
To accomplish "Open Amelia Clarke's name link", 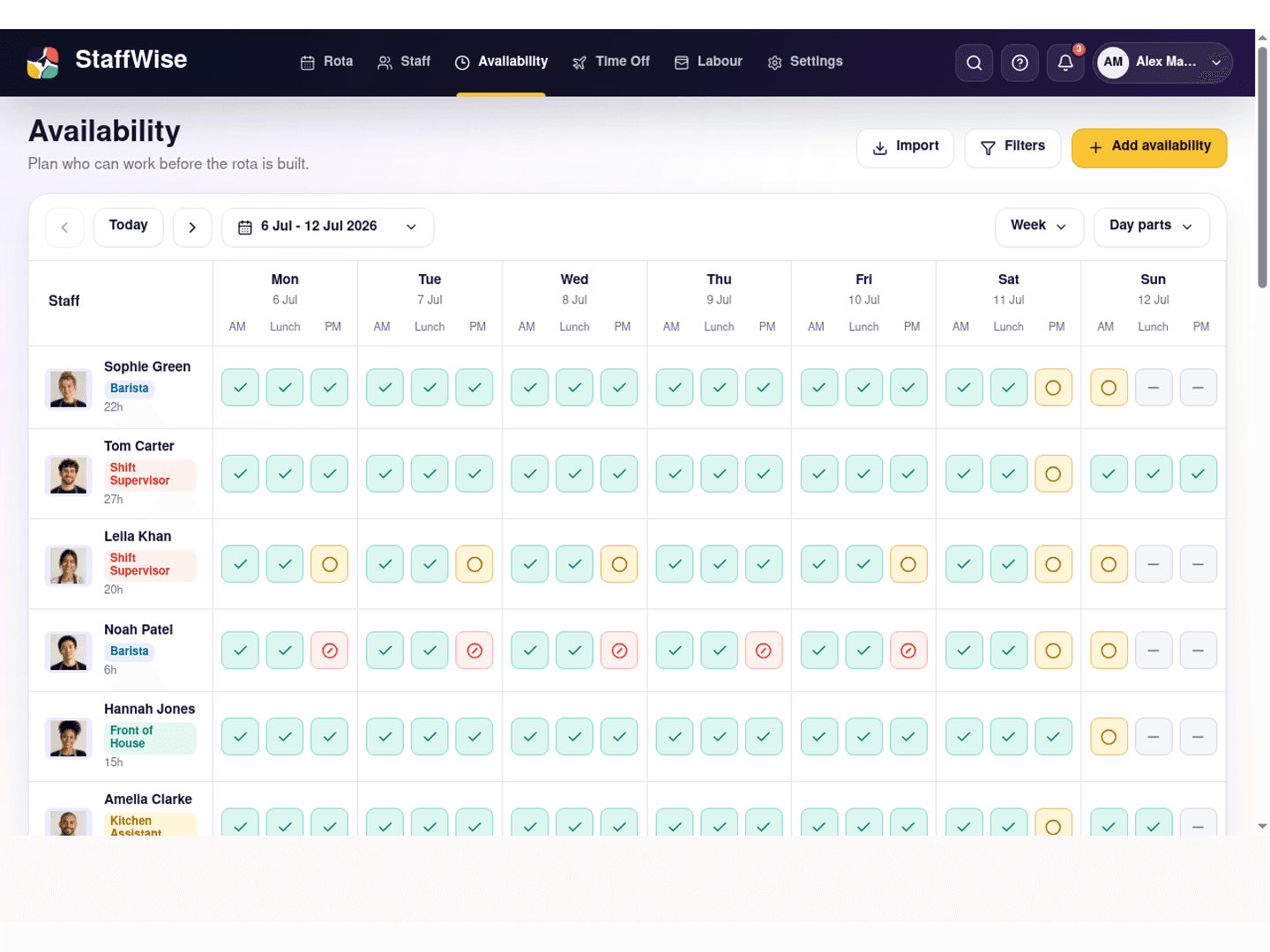I will click(148, 800).
